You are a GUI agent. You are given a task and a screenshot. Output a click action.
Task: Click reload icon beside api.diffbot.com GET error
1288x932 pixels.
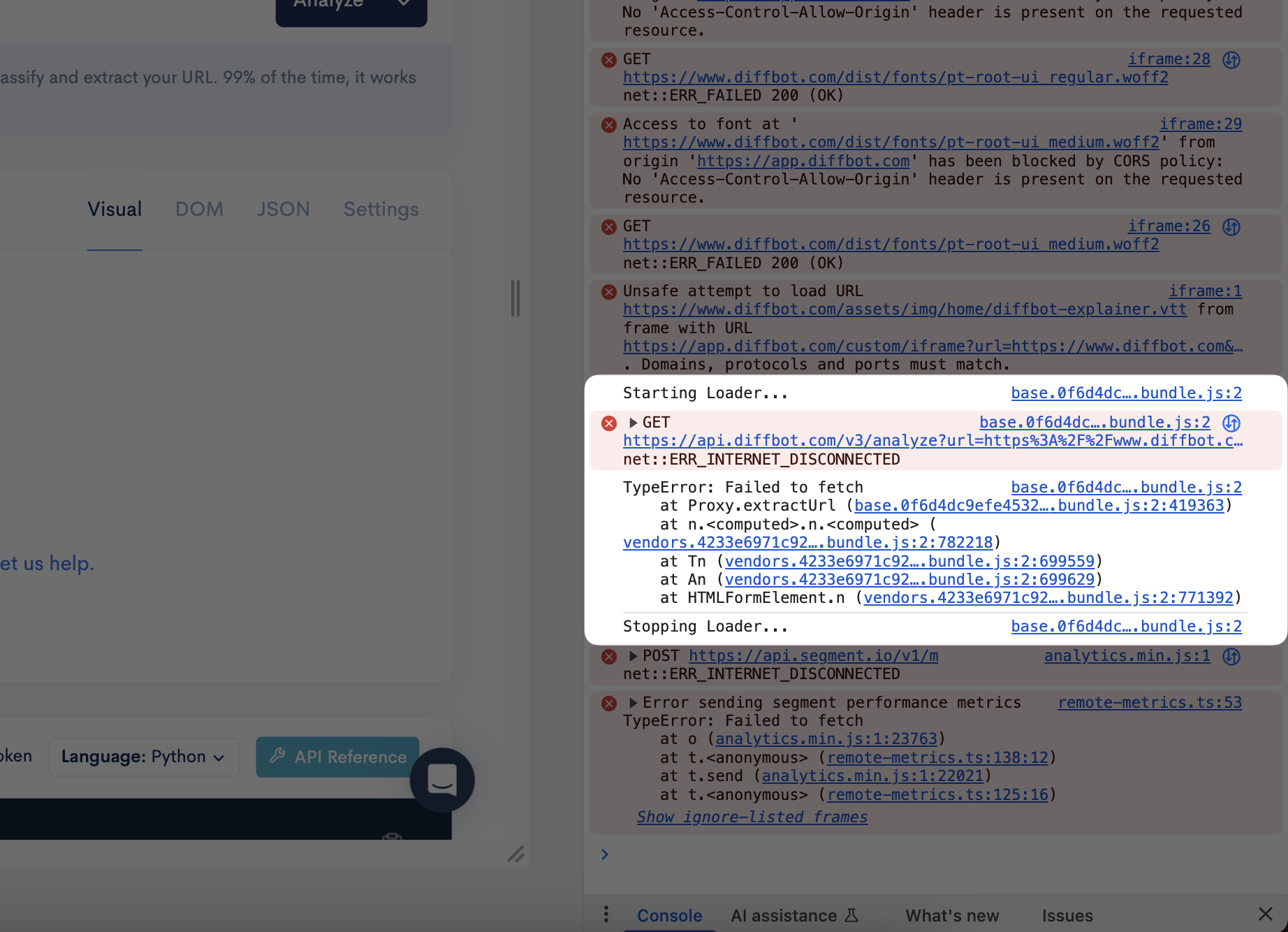1231,423
